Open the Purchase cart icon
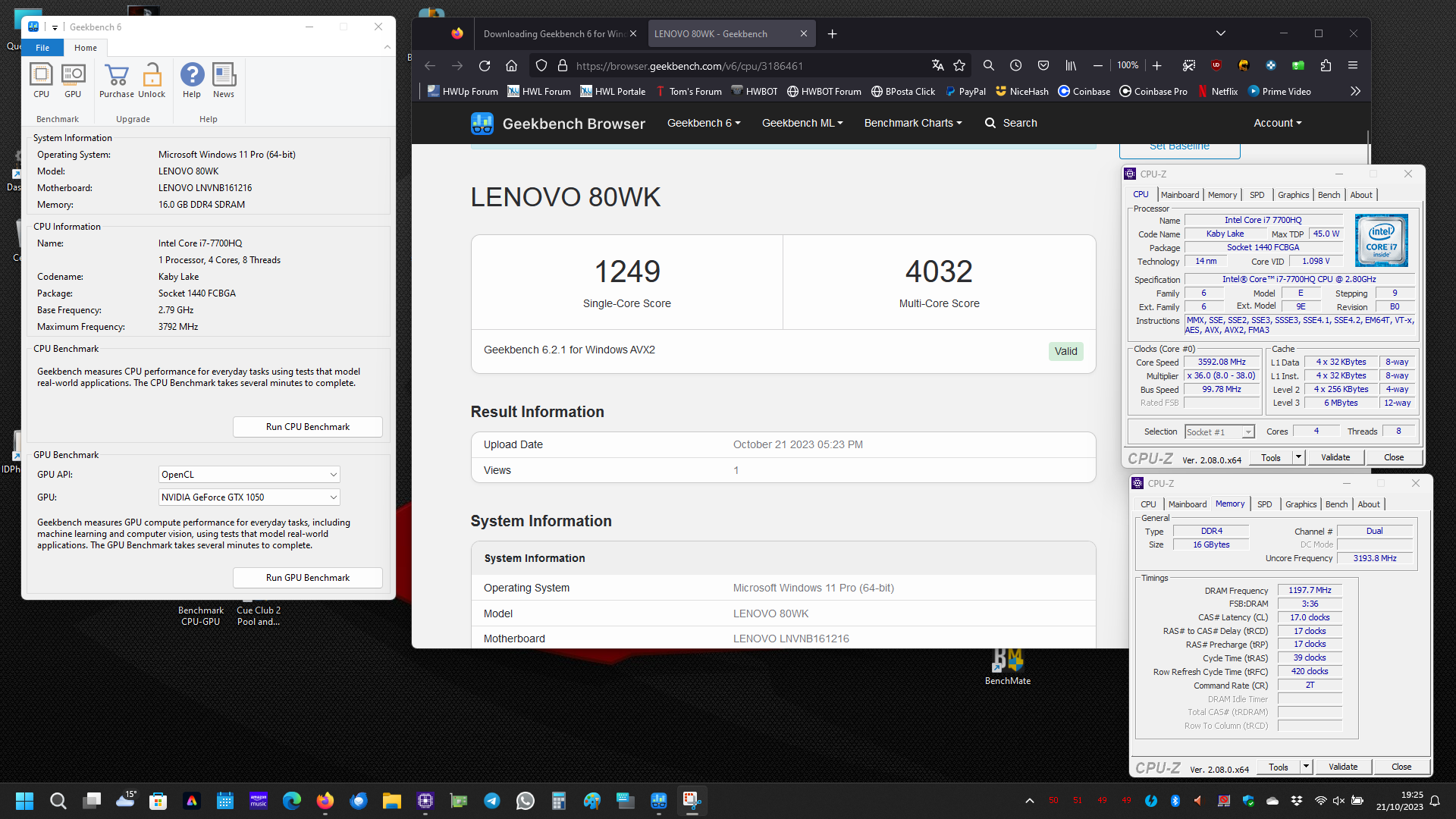Screen dimensions: 1456x819 coord(117,80)
